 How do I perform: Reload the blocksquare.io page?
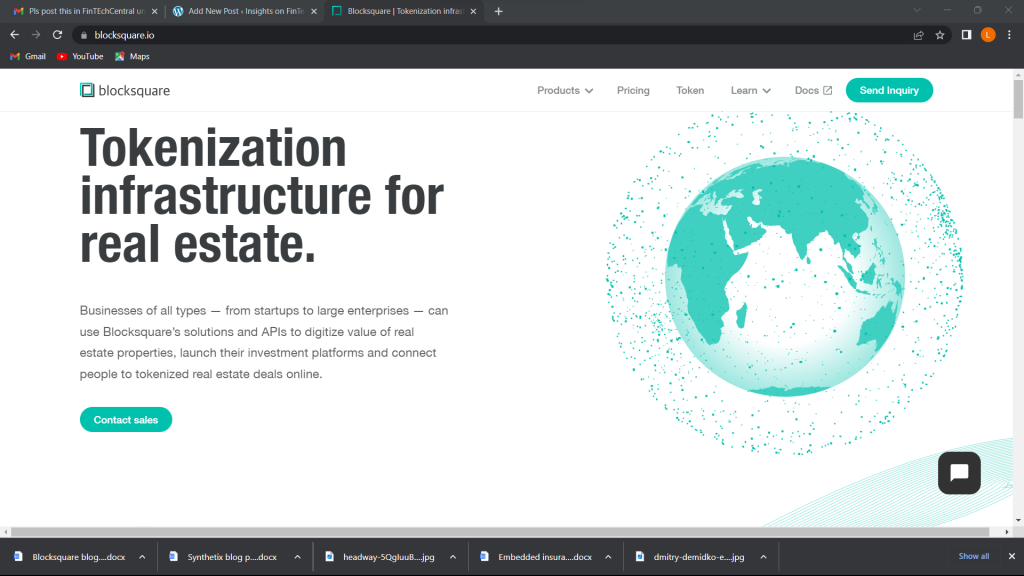pos(57,35)
